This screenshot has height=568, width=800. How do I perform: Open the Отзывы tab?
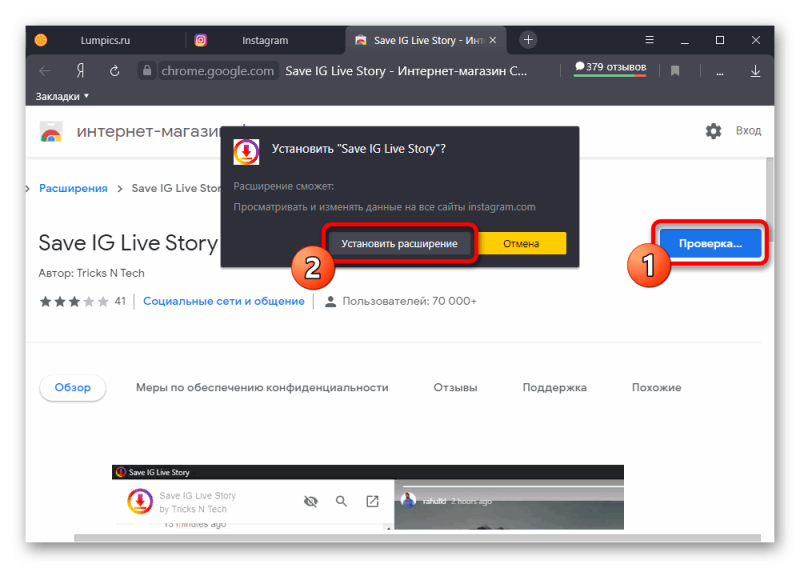click(456, 388)
